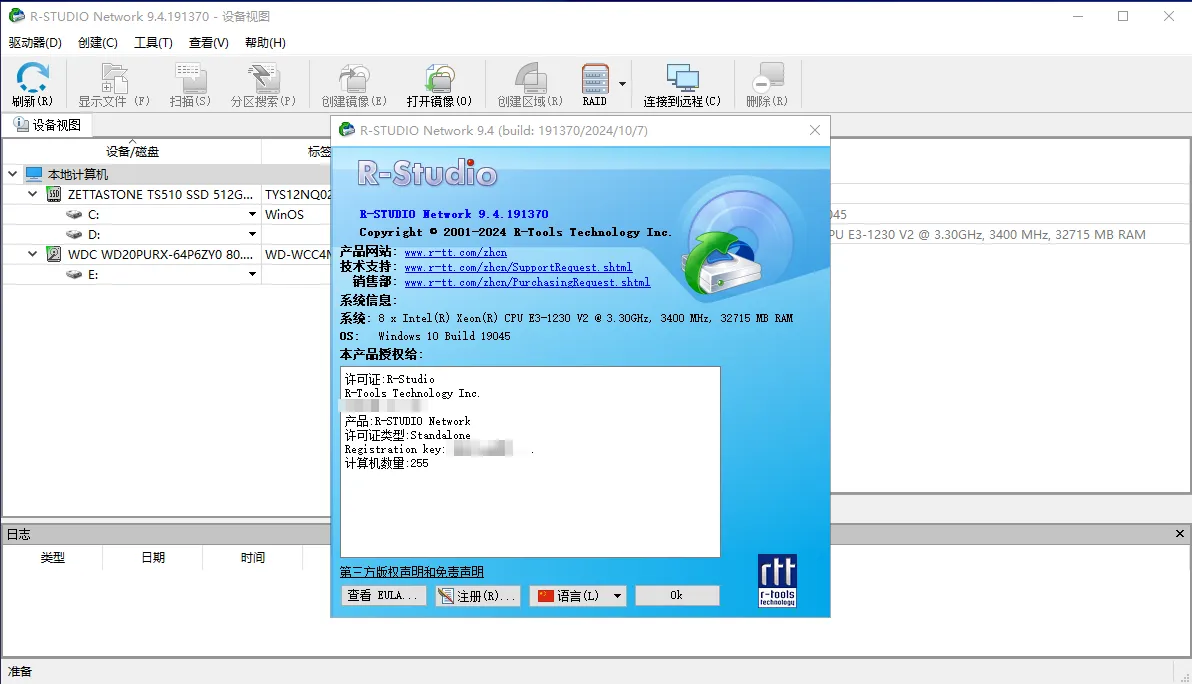Click the r-tools technology logo
Viewport: 1192px width, 684px height.
(777, 581)
